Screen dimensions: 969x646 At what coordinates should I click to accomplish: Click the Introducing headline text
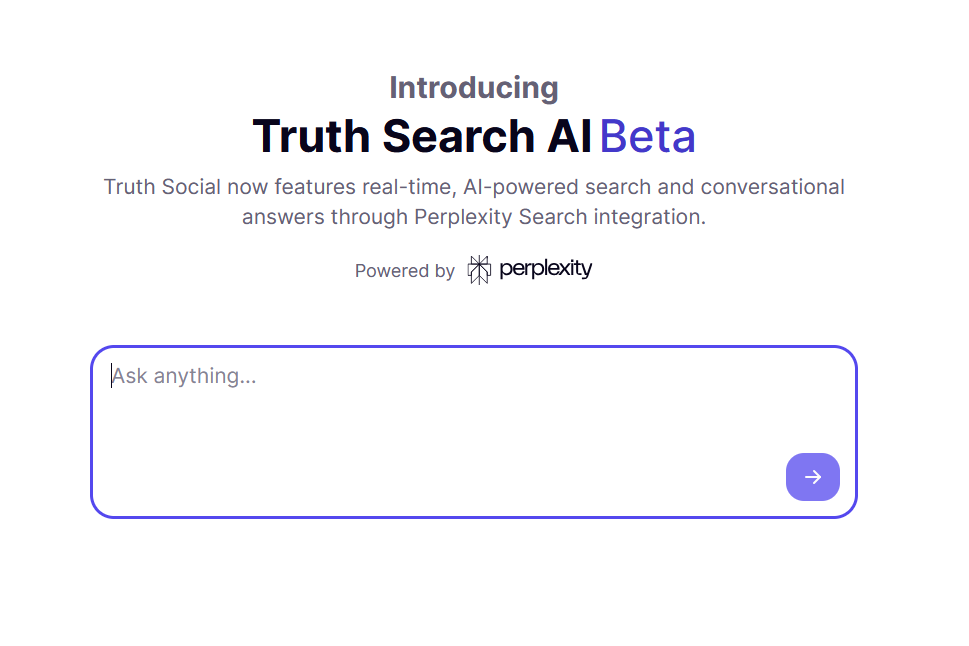(x=473, y=88)
